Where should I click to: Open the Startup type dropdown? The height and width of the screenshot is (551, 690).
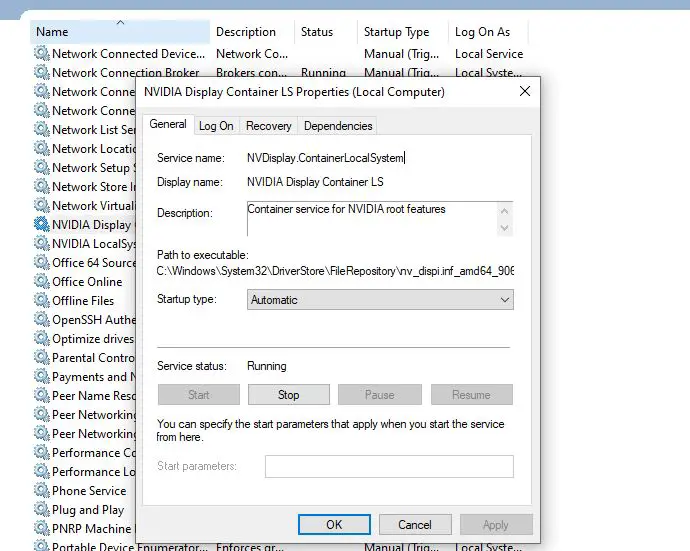click(x=380, y=300)
